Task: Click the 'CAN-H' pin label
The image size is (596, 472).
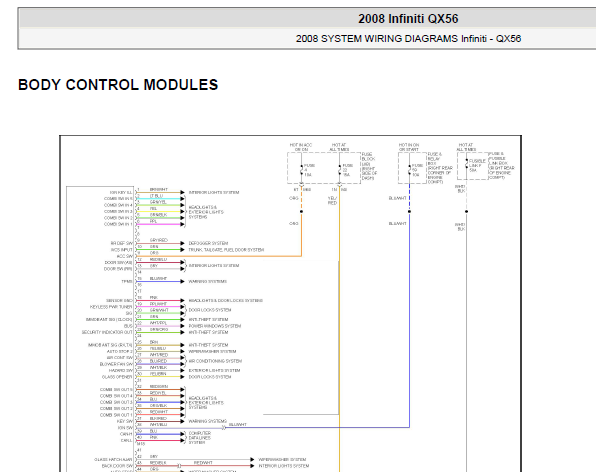Action: (126, 434)
